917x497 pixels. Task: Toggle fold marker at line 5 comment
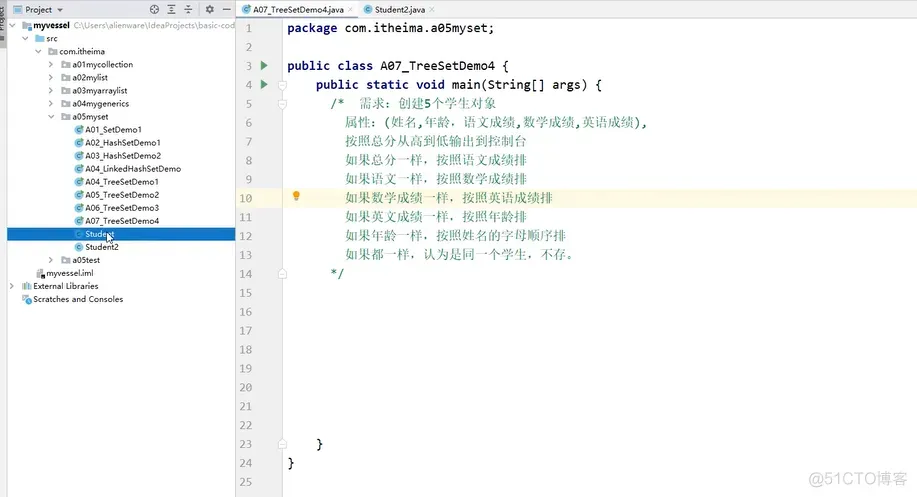point(282,104)
